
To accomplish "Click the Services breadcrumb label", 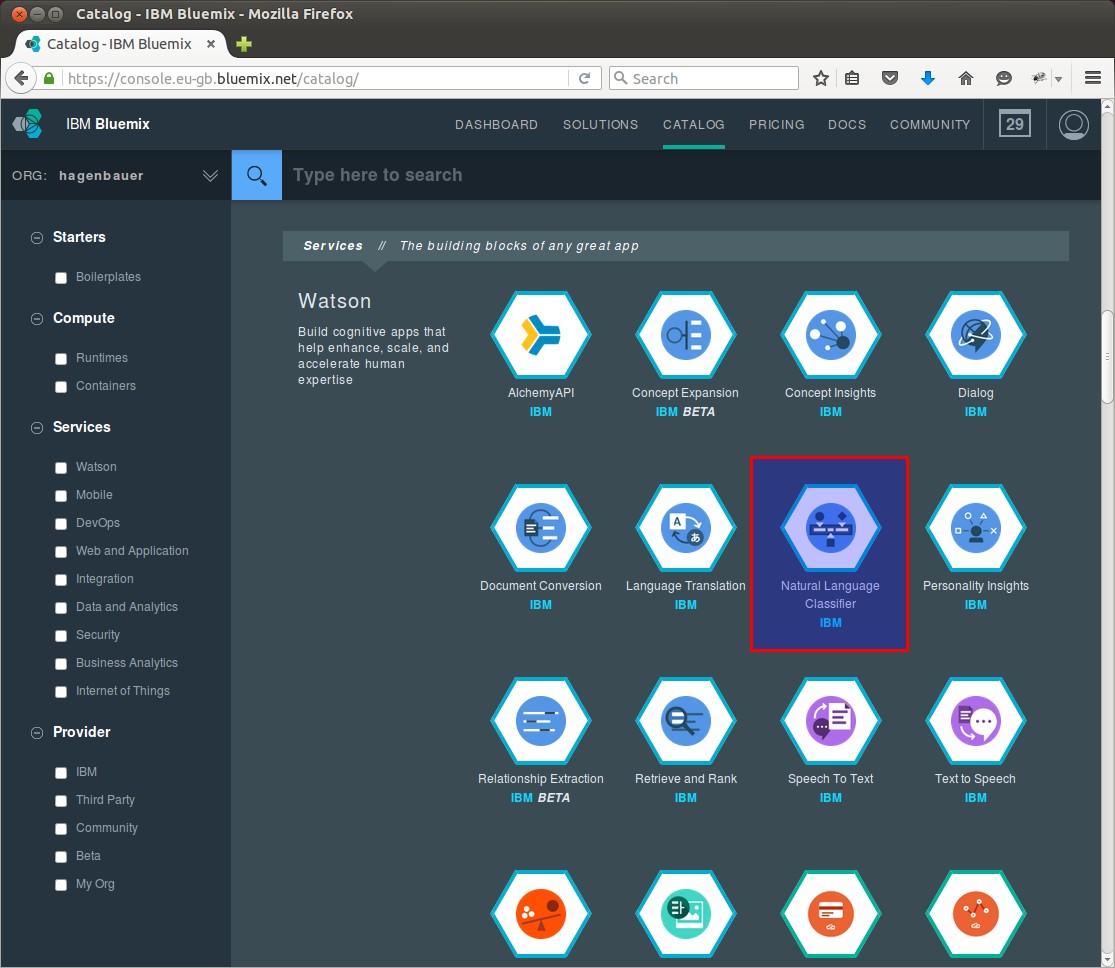I will pos(333,245).
